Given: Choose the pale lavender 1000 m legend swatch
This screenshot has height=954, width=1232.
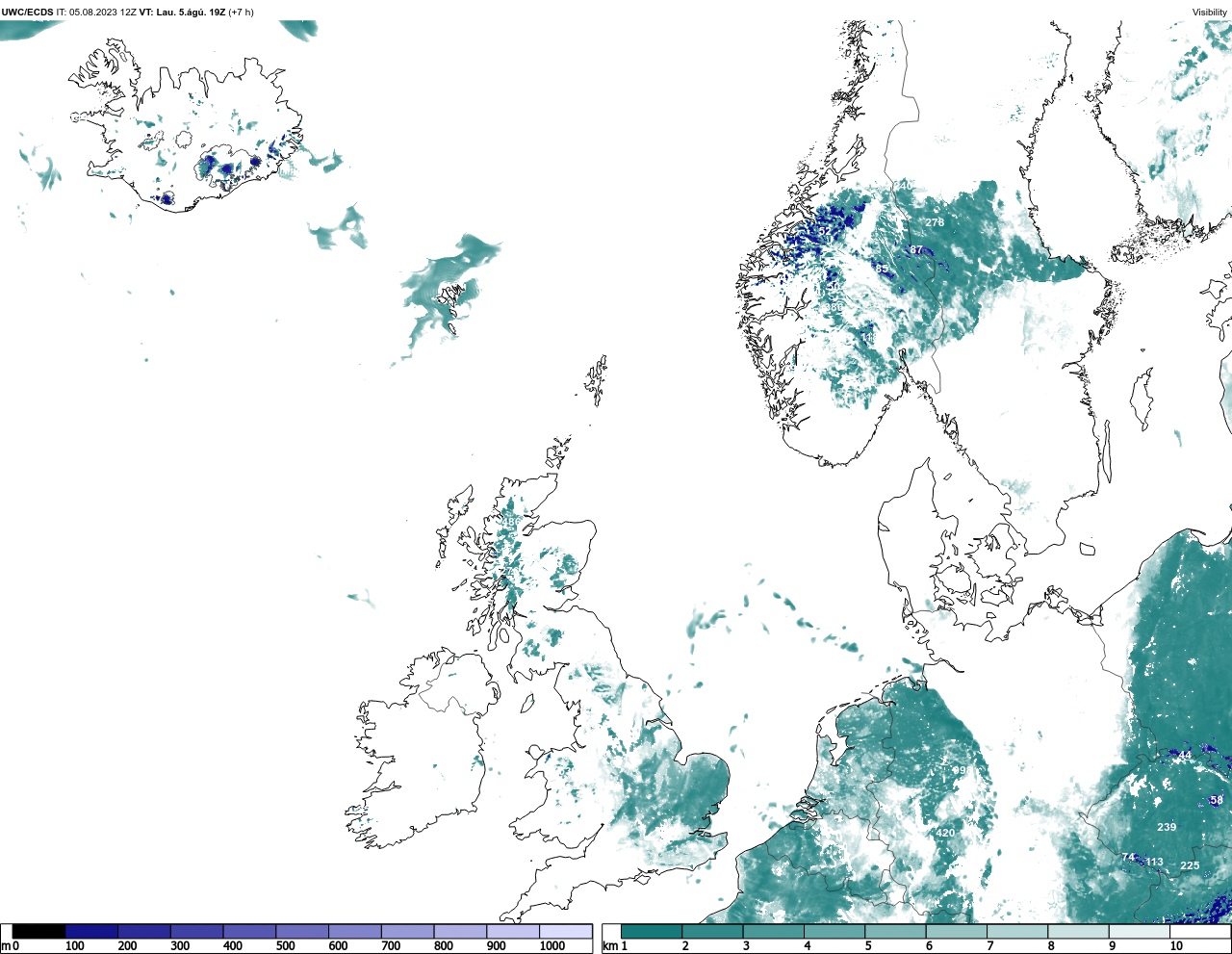Looking at the screenshot, I should pos(565,931).
